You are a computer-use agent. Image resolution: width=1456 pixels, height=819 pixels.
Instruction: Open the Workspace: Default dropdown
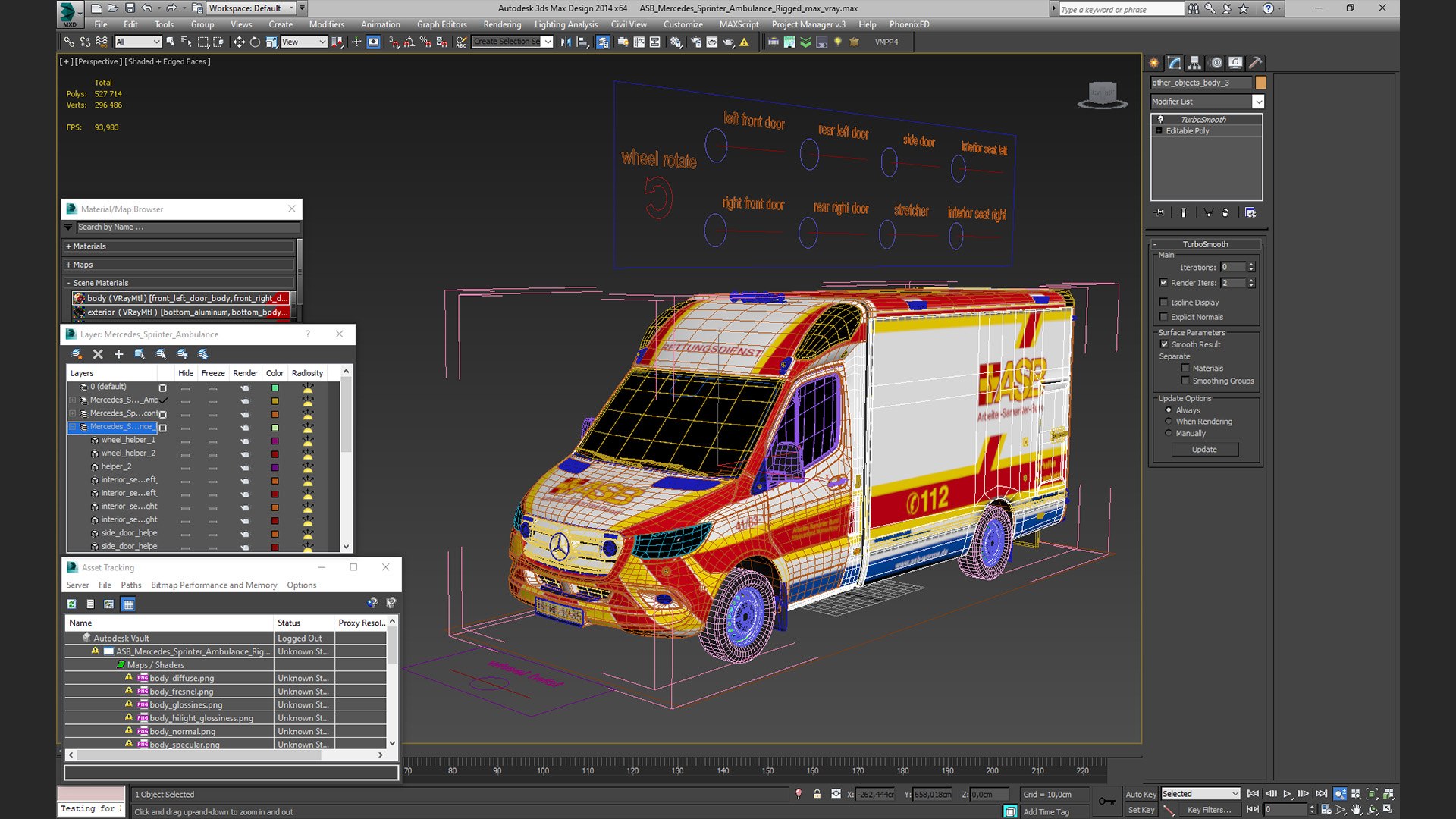pyautogui.click(x=251, y=8)
